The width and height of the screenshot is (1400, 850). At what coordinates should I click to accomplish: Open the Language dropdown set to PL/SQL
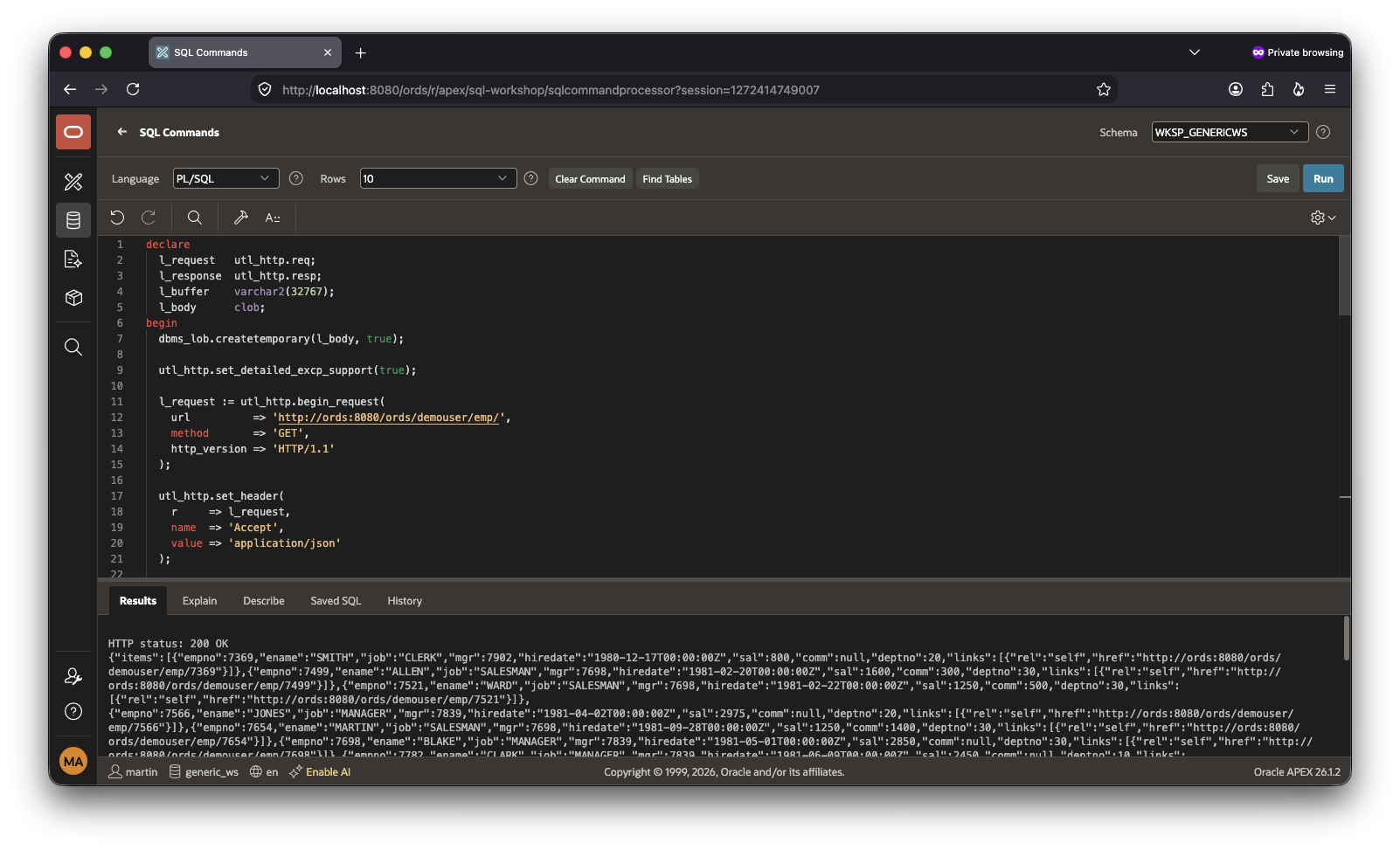pos(226,178)
